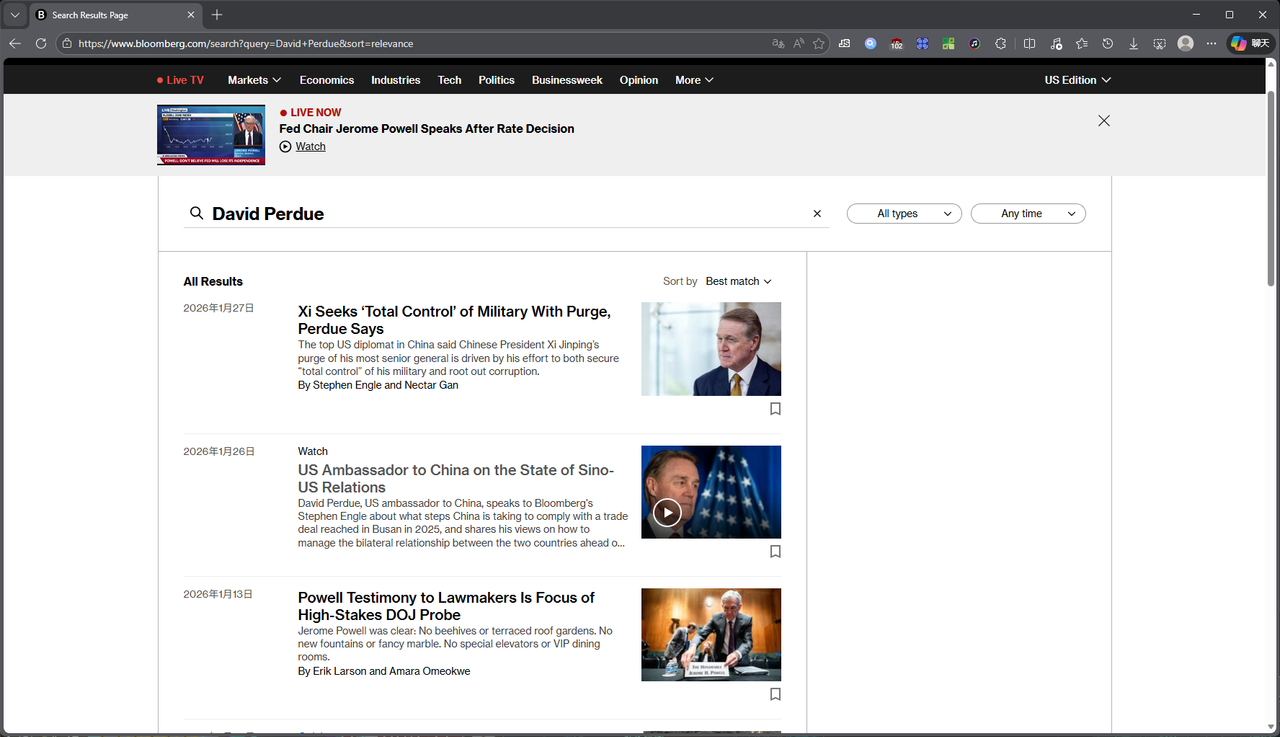Bookmark the Powell Testimony article
The width and height of the screenshot is (1280, 737).
(x=775, y=695)
